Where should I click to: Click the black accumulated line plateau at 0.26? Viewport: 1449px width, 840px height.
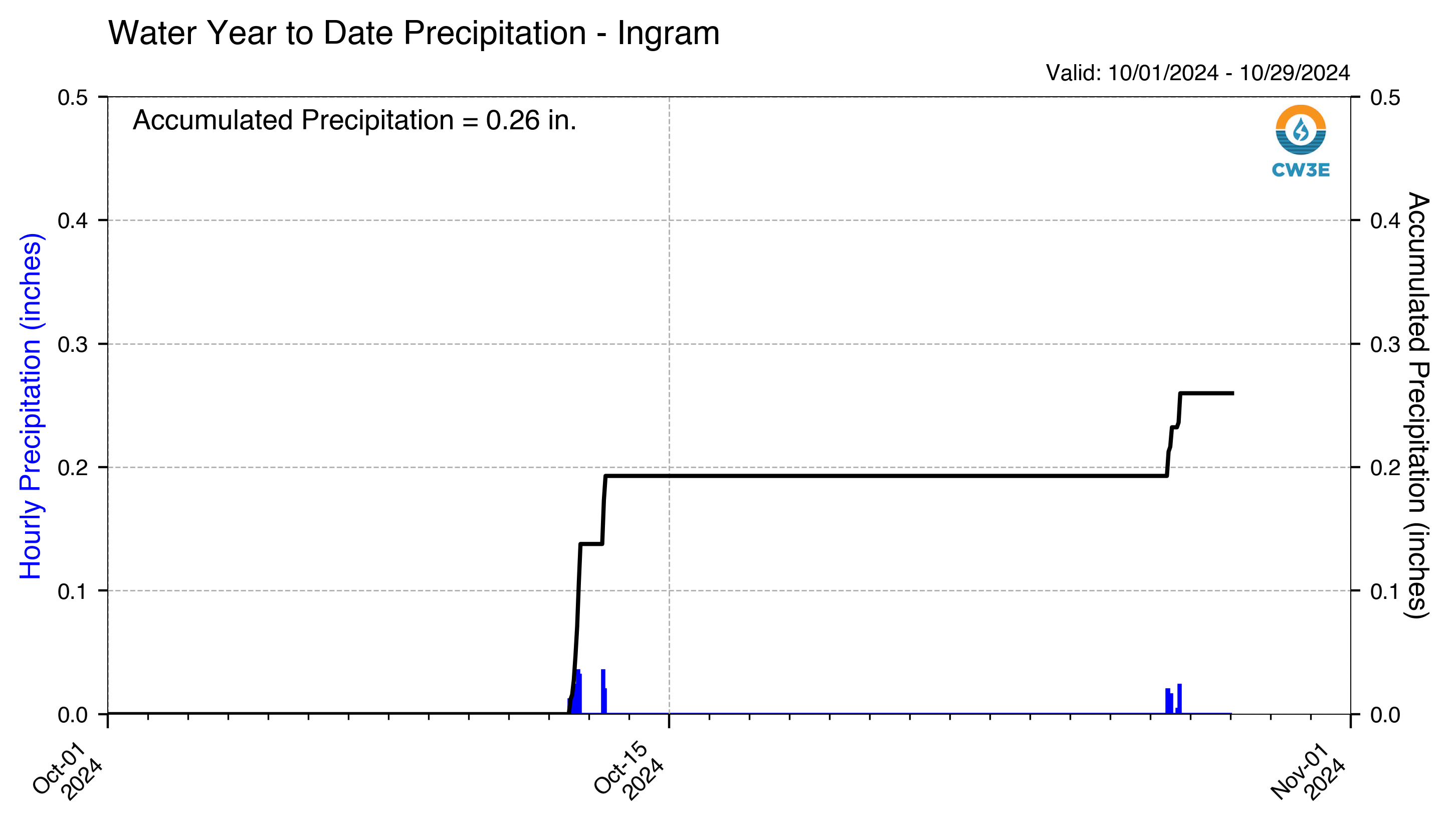1206,393
